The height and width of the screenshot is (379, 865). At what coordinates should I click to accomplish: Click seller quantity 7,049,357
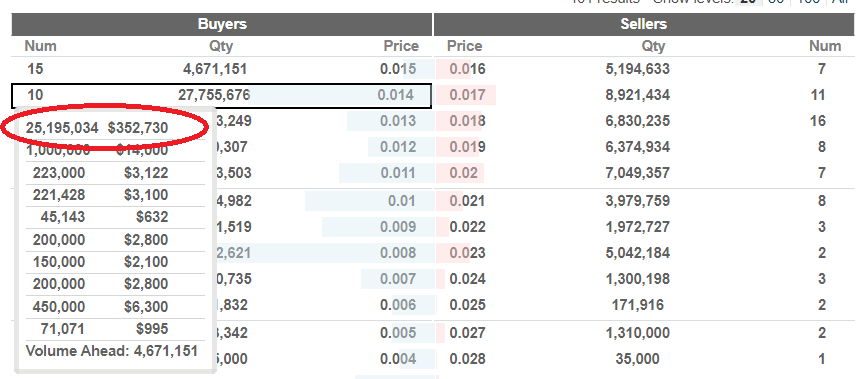(638, 173)
